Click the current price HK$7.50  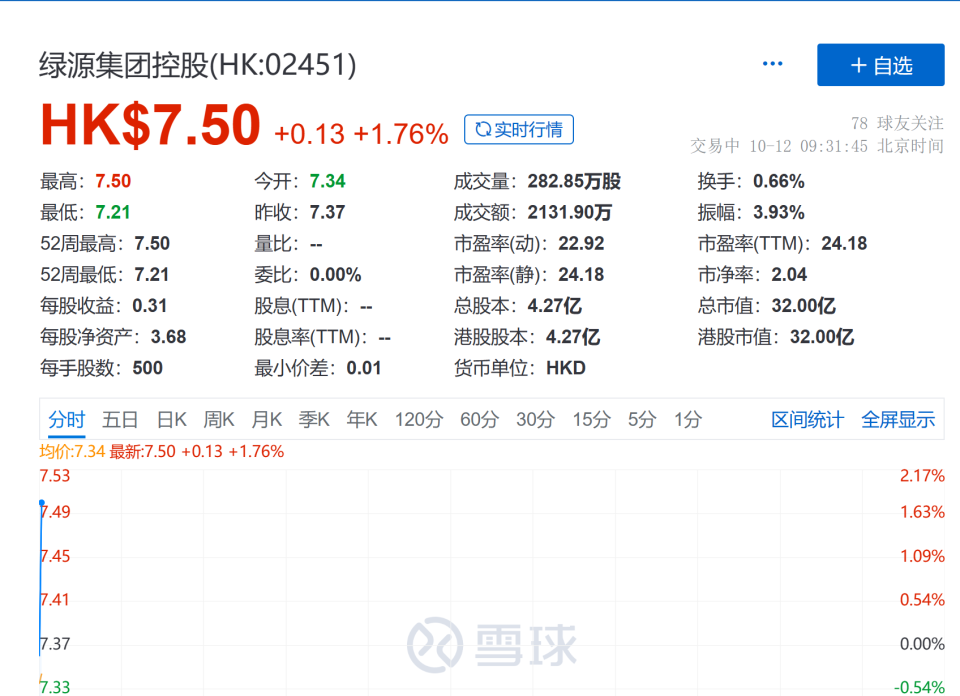pos(151,125)
